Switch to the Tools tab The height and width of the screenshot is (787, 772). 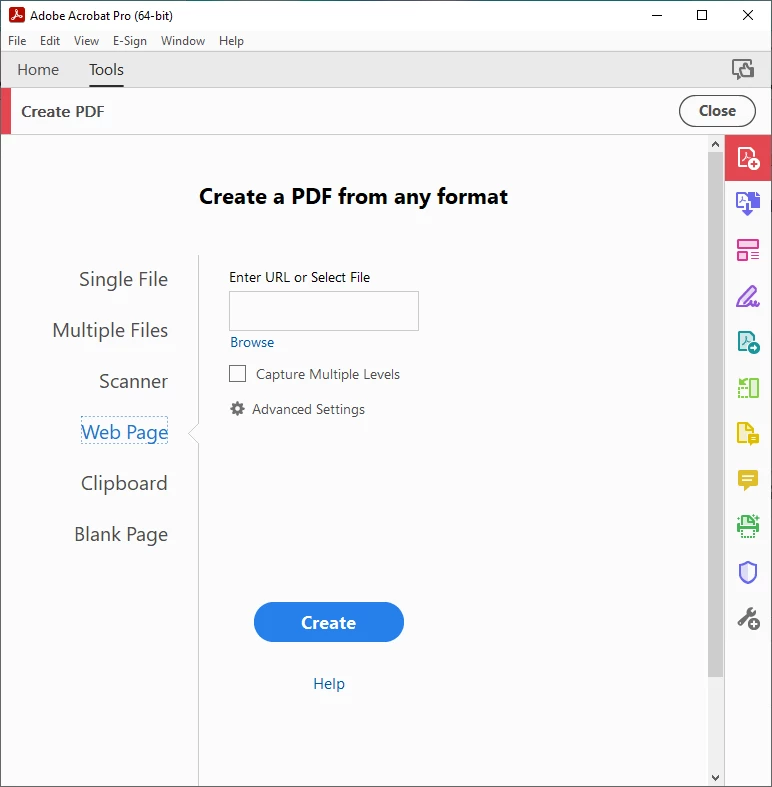coord(106,69)
